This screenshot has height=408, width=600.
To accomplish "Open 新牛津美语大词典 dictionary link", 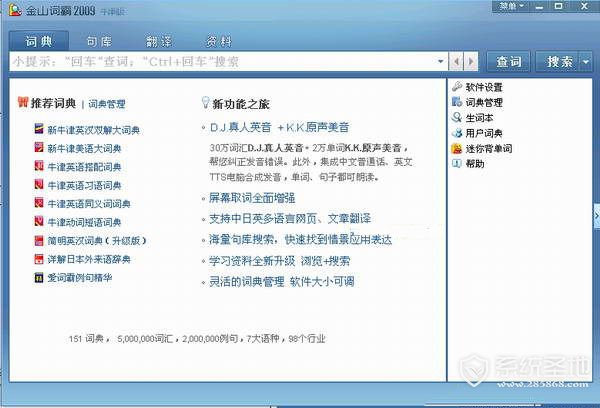I will tap(84, 149).
